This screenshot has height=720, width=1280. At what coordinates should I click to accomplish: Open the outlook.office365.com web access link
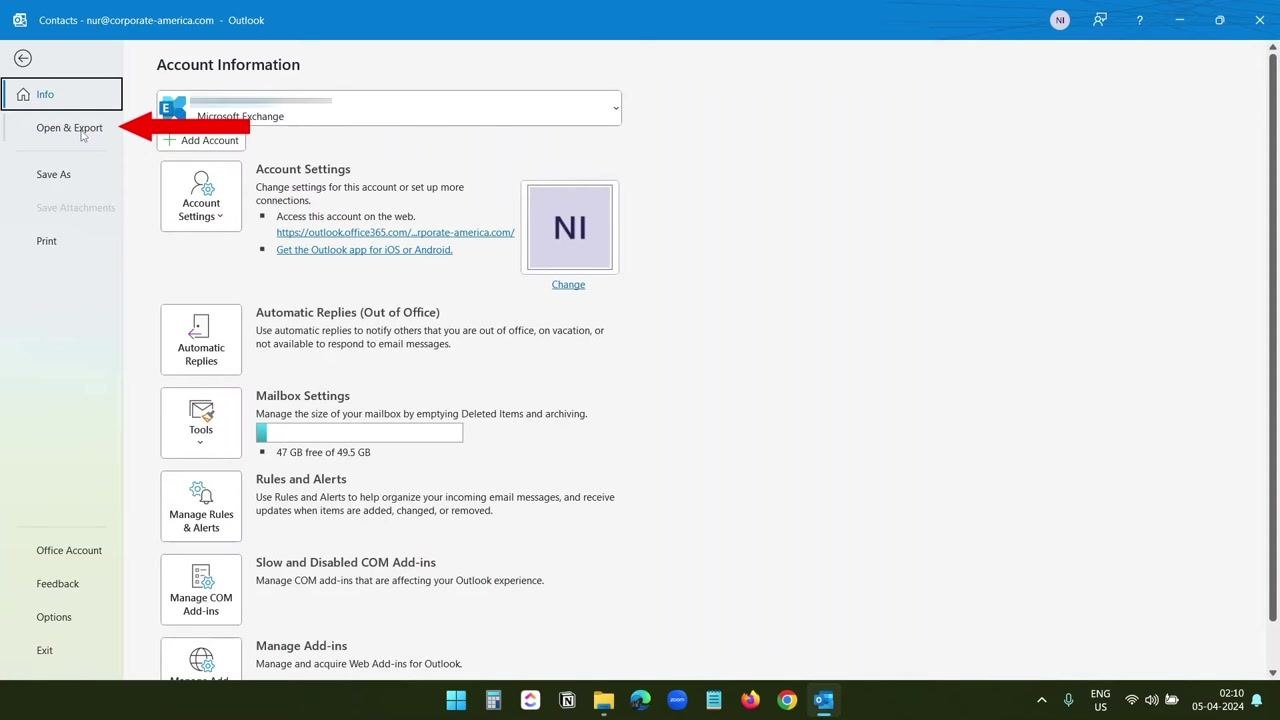[x=395, y=232]
